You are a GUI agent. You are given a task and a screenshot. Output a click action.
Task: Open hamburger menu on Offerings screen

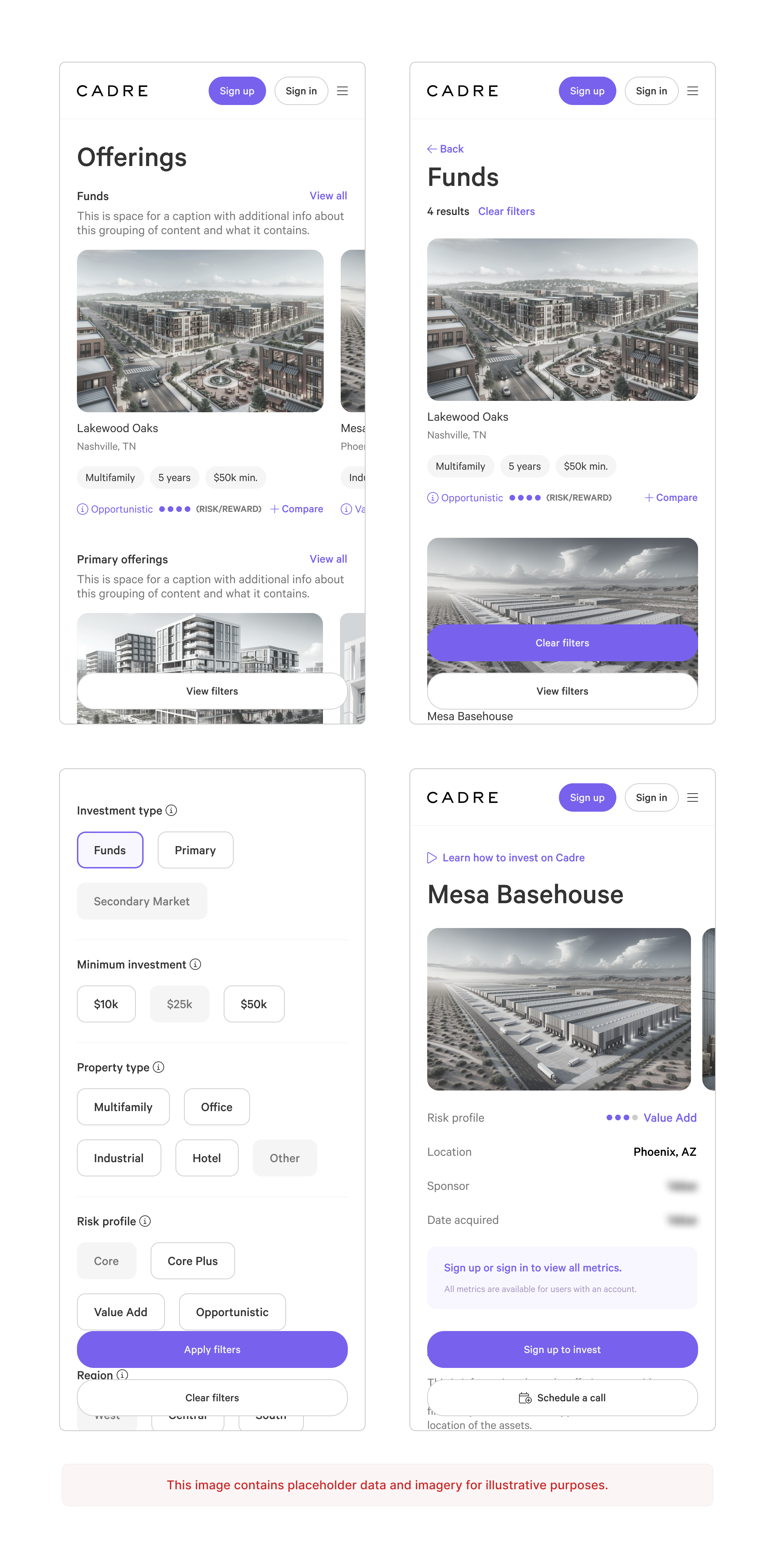tap(342, 91)
